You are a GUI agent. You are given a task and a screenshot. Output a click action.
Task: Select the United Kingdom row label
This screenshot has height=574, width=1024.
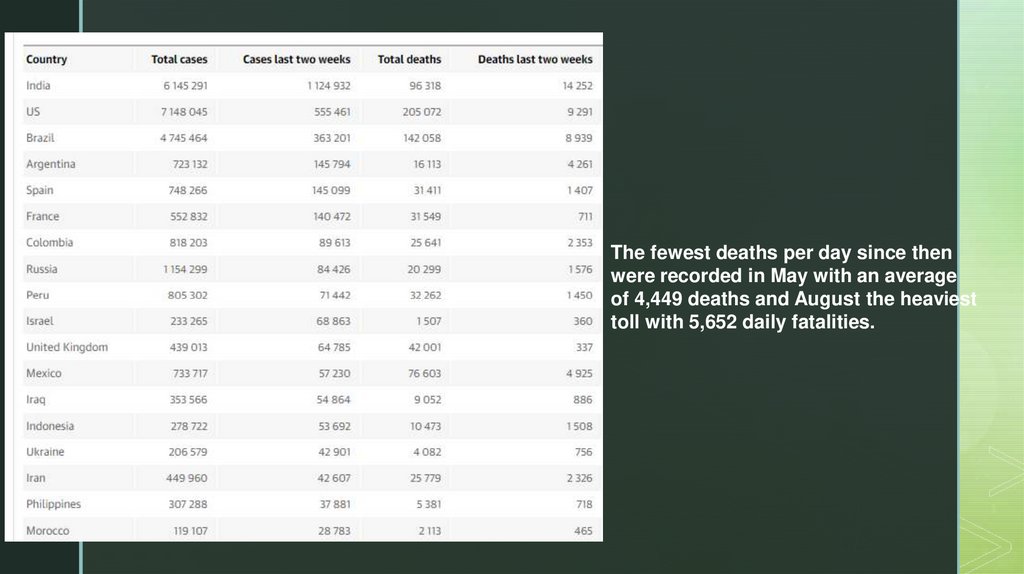[66, 347]
